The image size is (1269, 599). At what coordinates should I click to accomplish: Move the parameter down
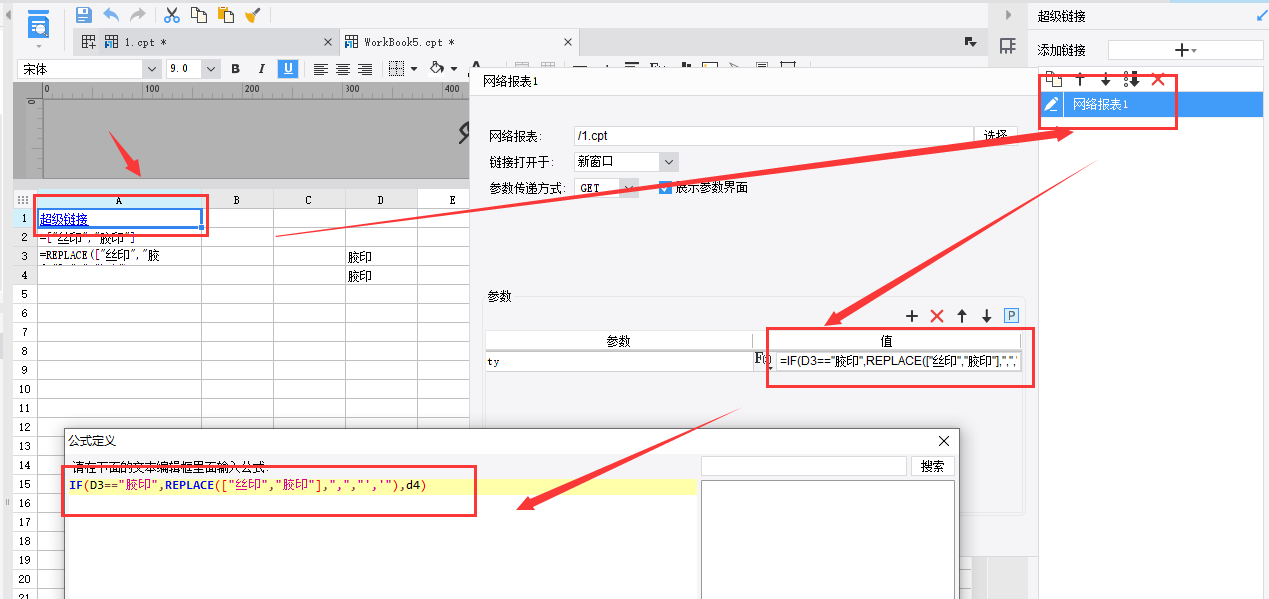click(x=987, y=316)
